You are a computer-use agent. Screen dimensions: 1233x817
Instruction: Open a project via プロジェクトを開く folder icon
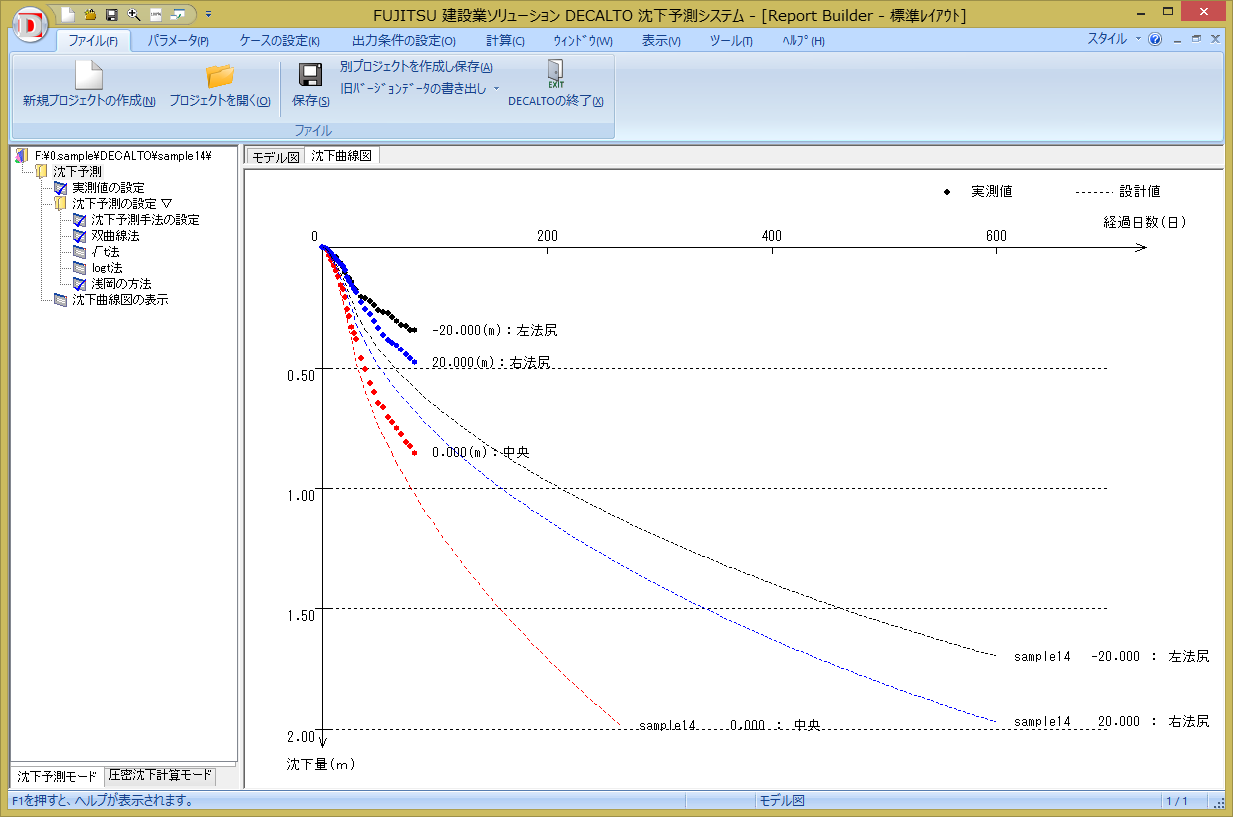[x=219, y=76]
